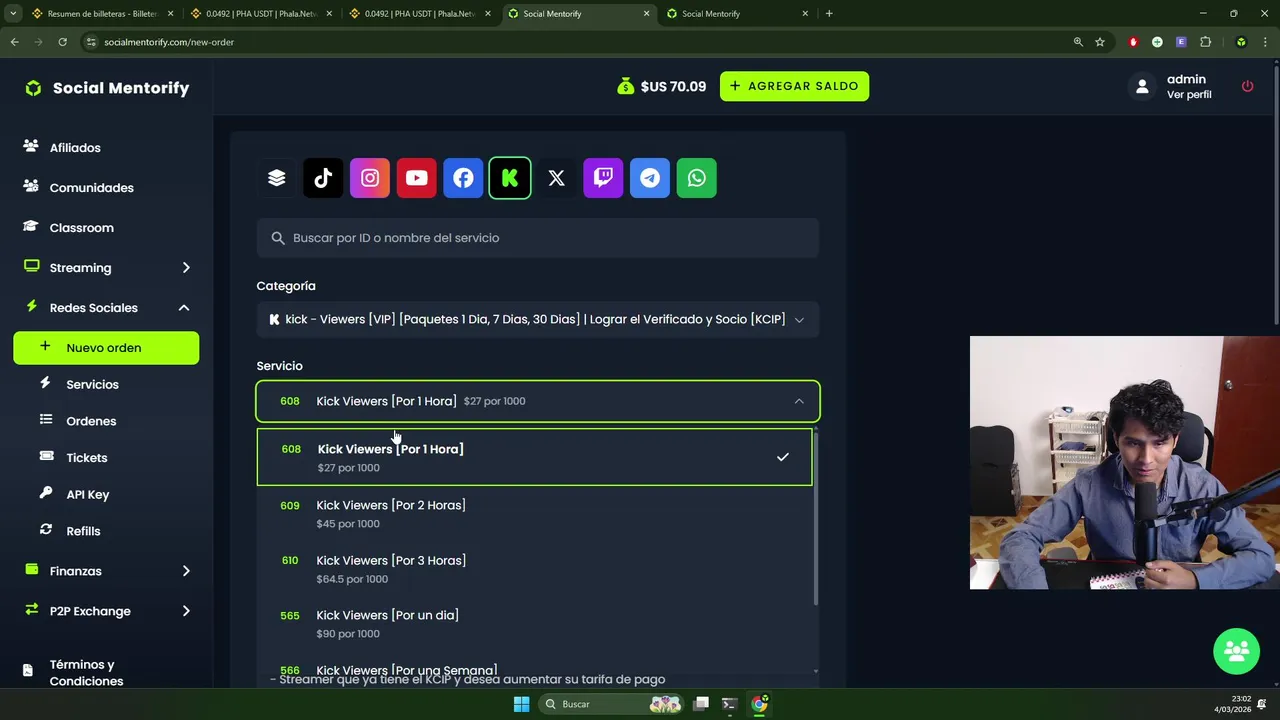
Task: Select the all-services layers icon
Action: click(x=276, y=178)
